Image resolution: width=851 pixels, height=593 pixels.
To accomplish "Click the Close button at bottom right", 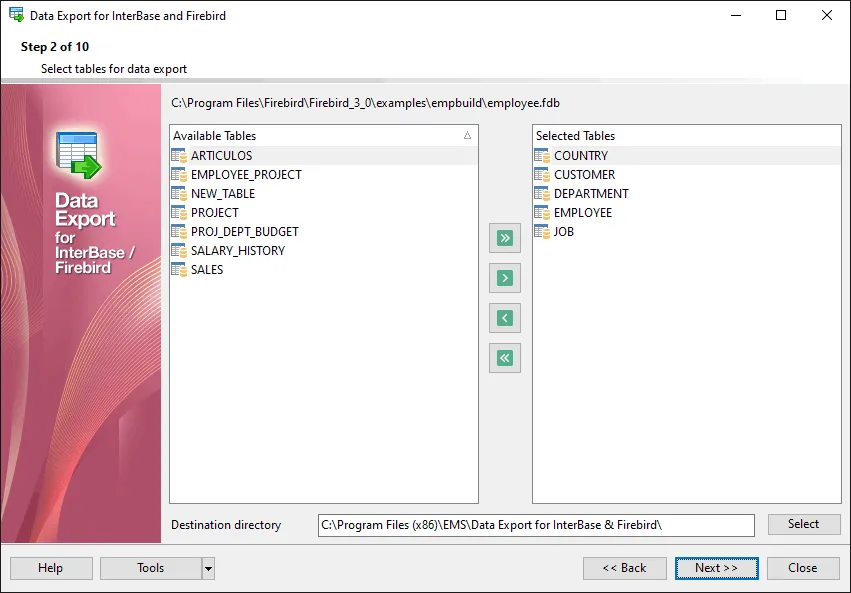I will (x=803, y=568).
